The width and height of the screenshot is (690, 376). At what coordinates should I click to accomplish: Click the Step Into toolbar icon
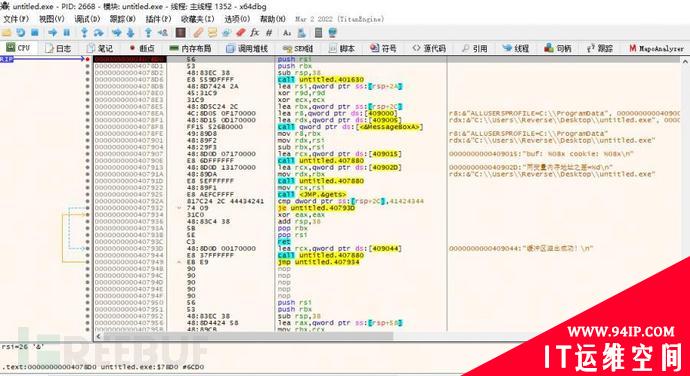[84, 33]
